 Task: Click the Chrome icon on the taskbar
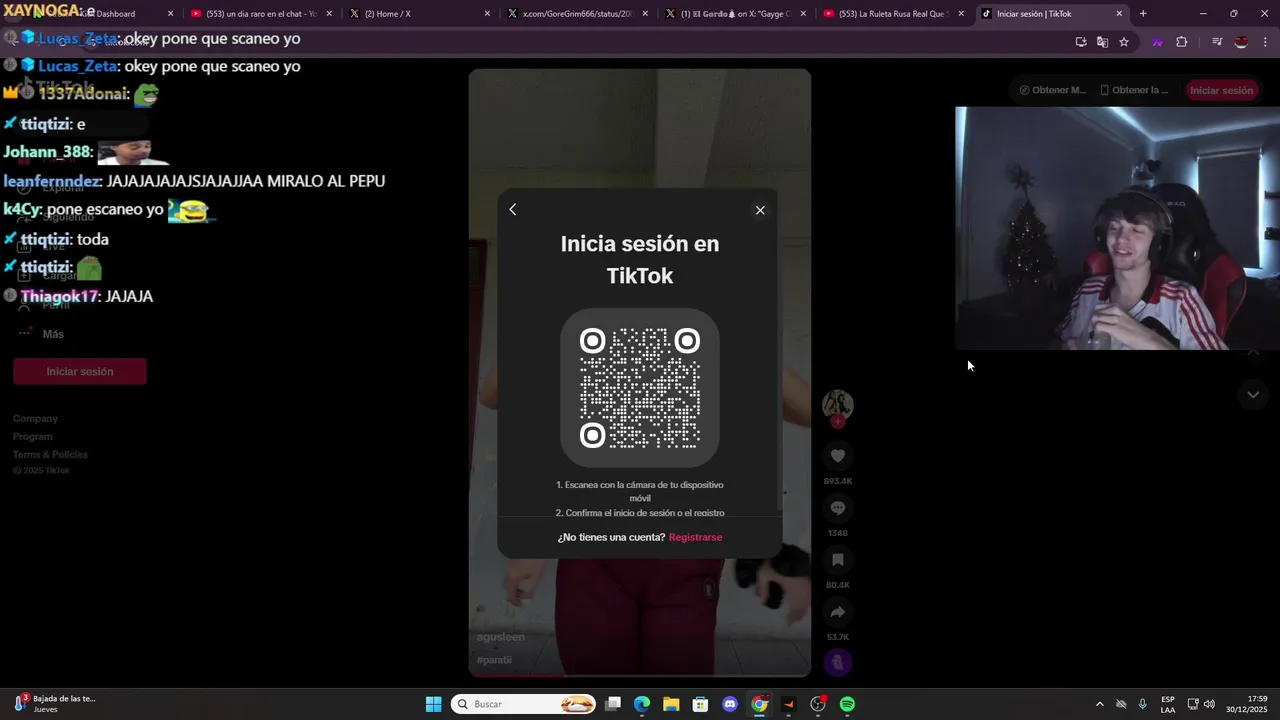click(759, 704)
